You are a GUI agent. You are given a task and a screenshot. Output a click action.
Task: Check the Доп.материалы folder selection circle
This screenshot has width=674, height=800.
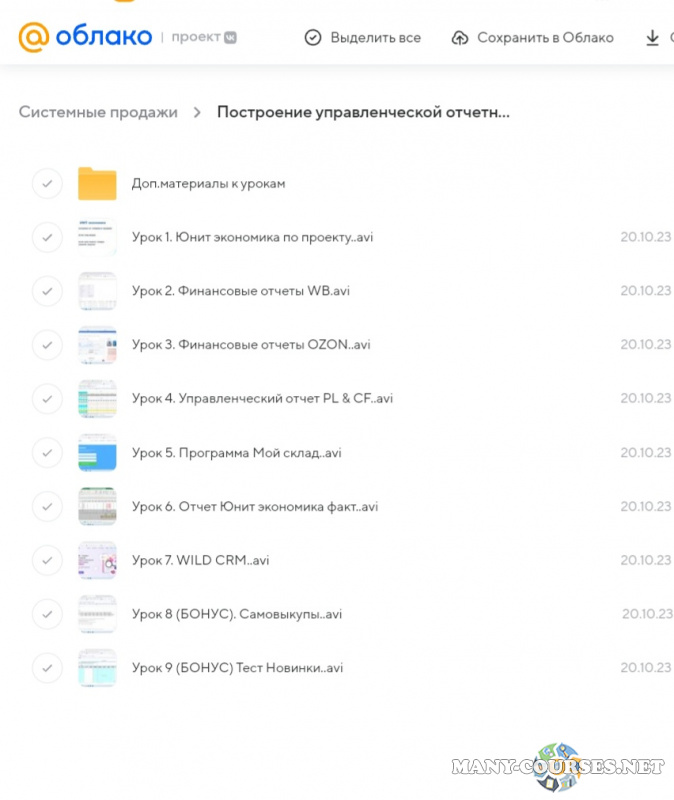pyautogui.click(x=47, y=184)
